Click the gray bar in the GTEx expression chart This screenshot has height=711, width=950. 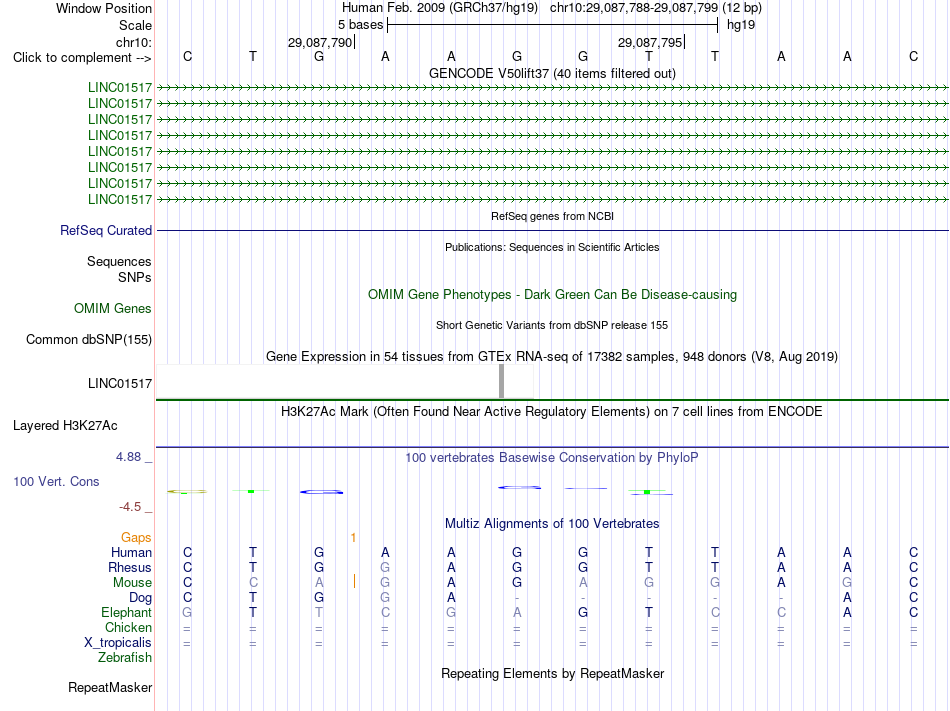tap(502, 381)
